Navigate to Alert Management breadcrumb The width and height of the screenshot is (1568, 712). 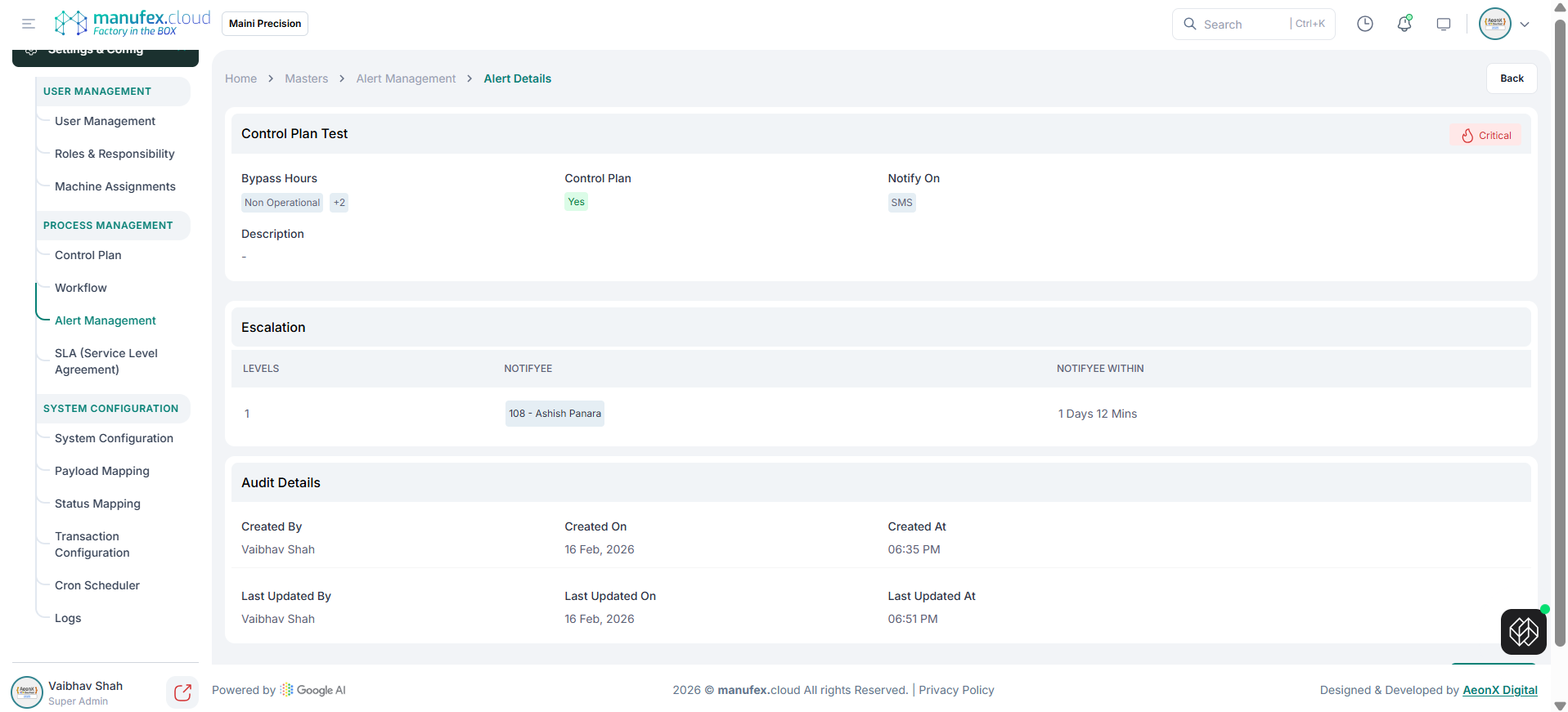pos(406,78)
